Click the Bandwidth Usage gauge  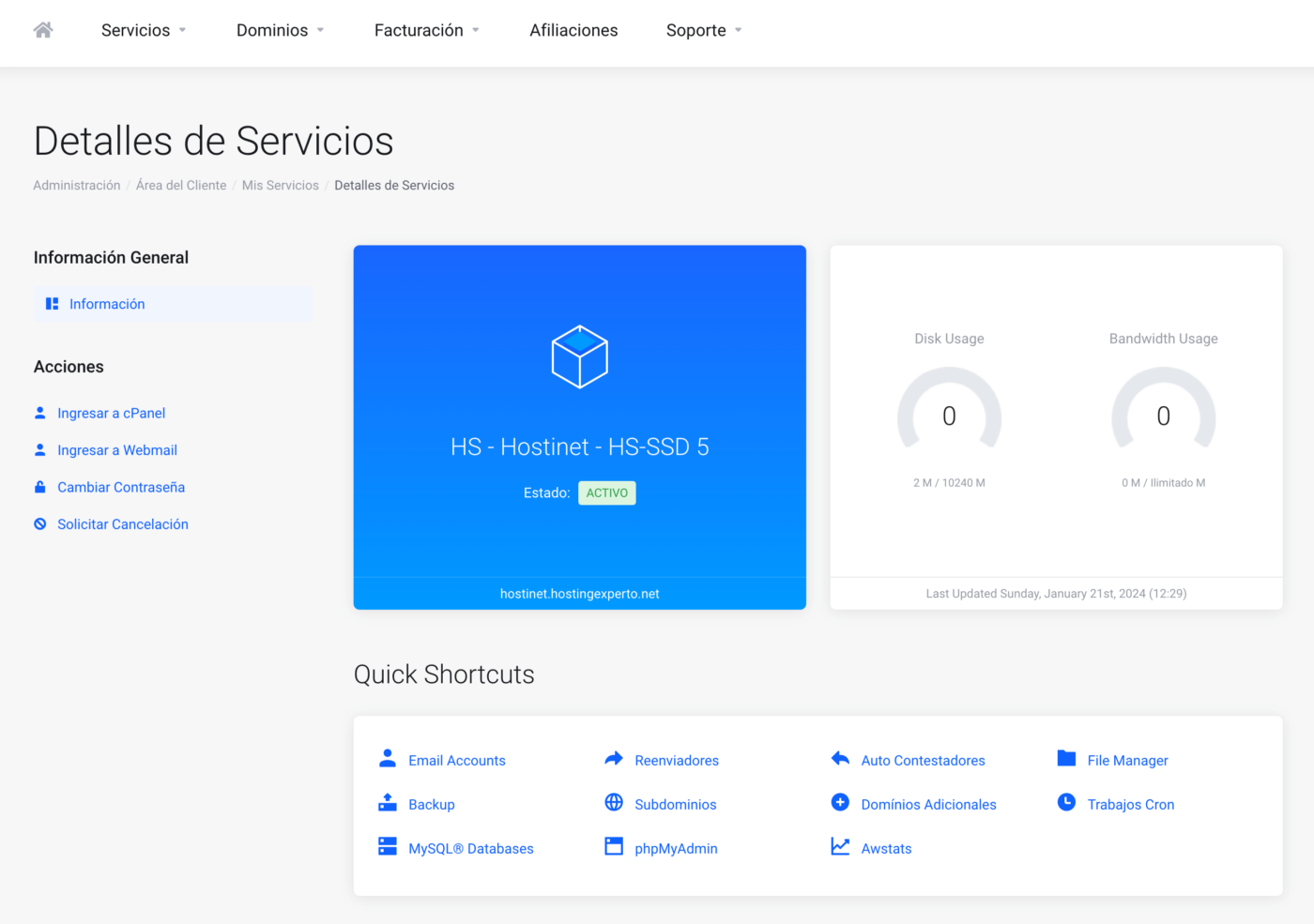click(1164, 409)
